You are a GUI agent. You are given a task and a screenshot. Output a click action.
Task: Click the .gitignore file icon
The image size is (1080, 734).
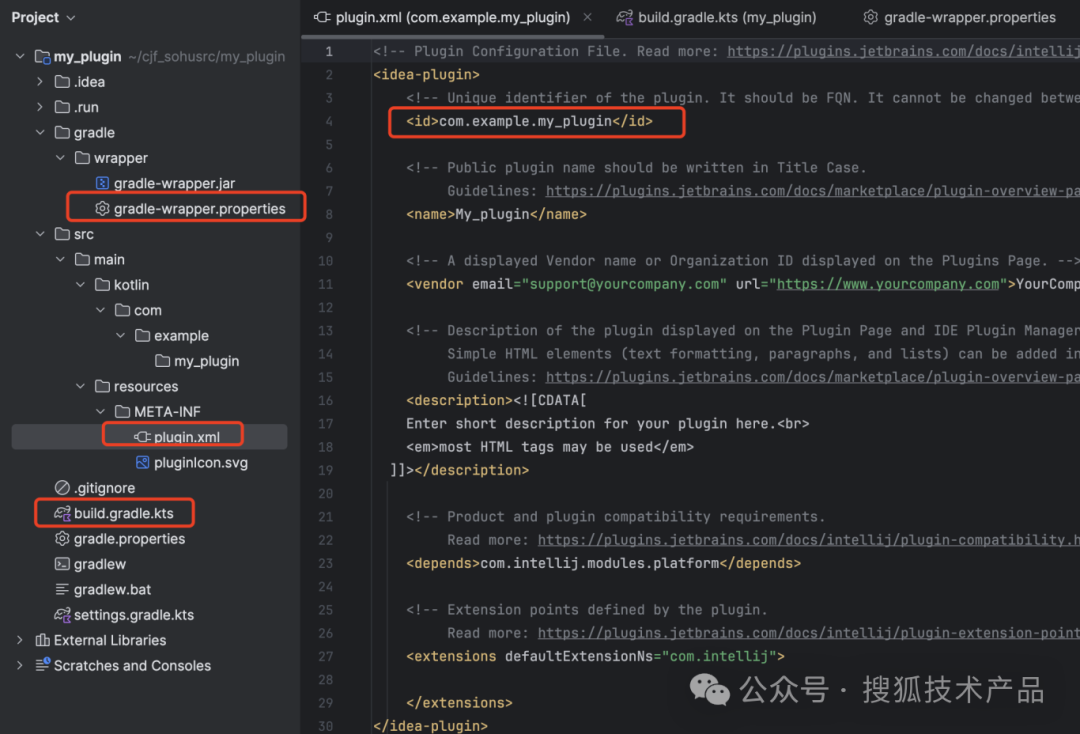pyautogui.click(x=63, y=487)
